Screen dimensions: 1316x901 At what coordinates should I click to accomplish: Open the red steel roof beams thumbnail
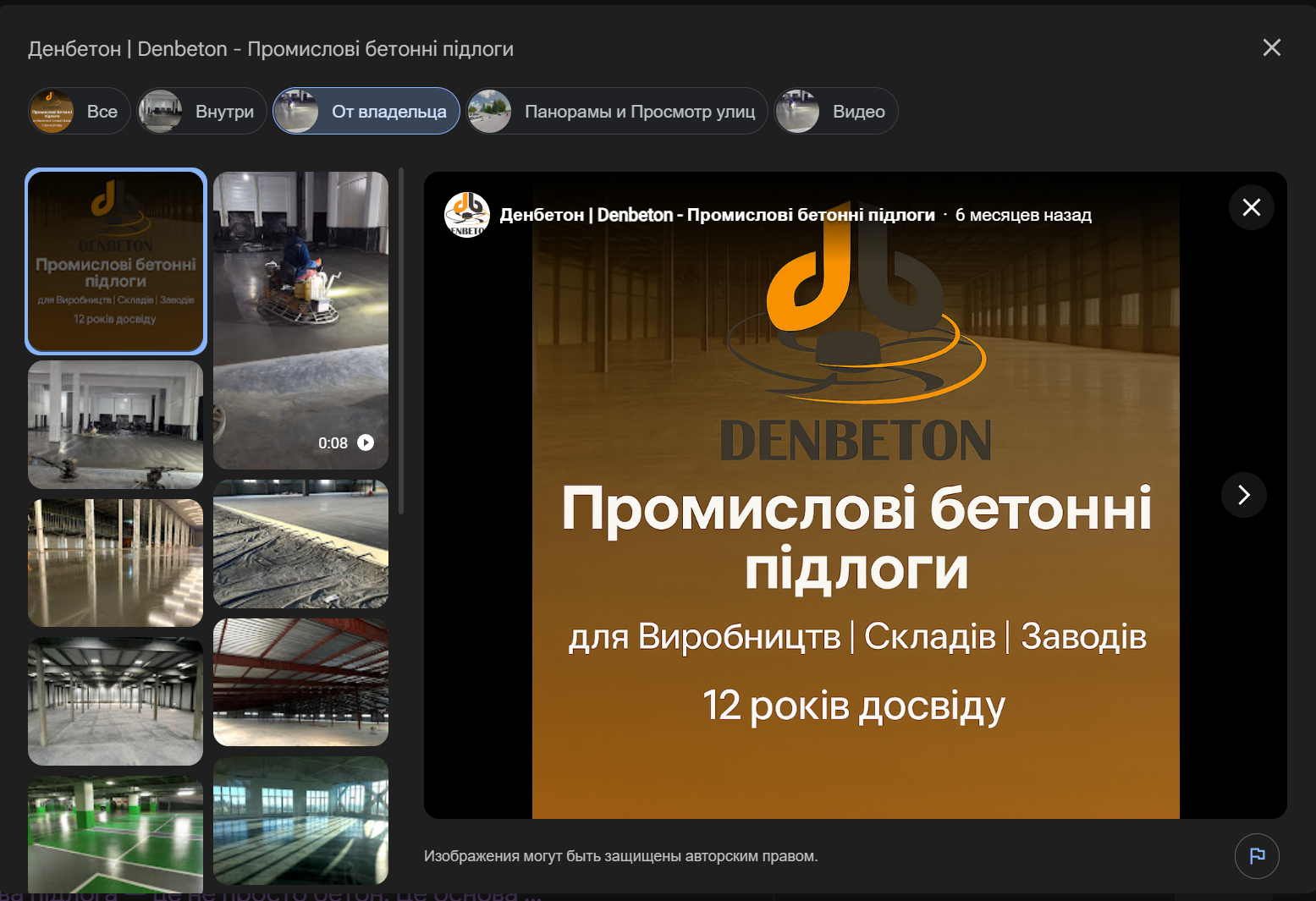click(300, 682)
